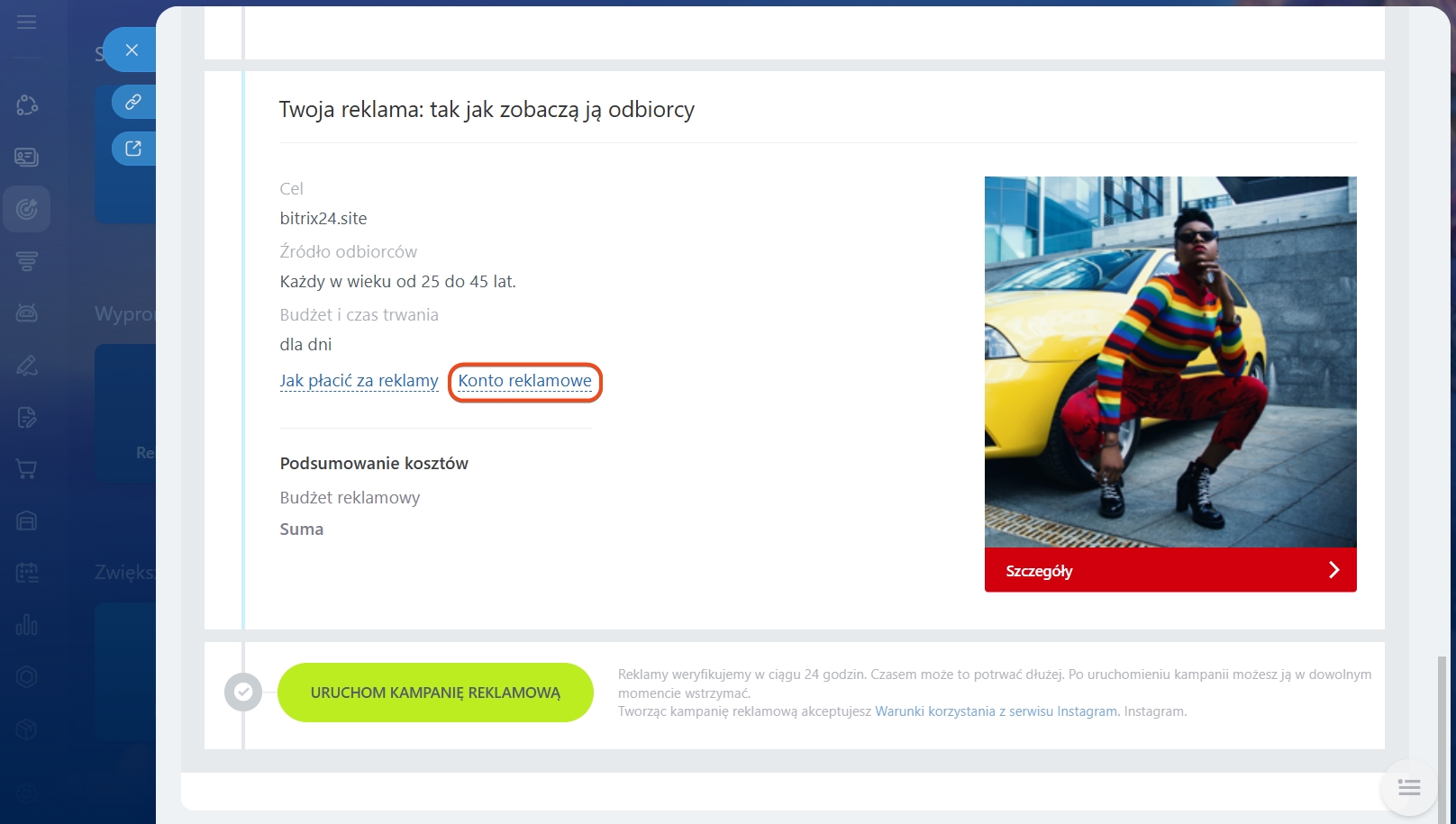Open the calendar icon in sidebar
Screen dimensions: 1456x824
[x=27, y=573]
